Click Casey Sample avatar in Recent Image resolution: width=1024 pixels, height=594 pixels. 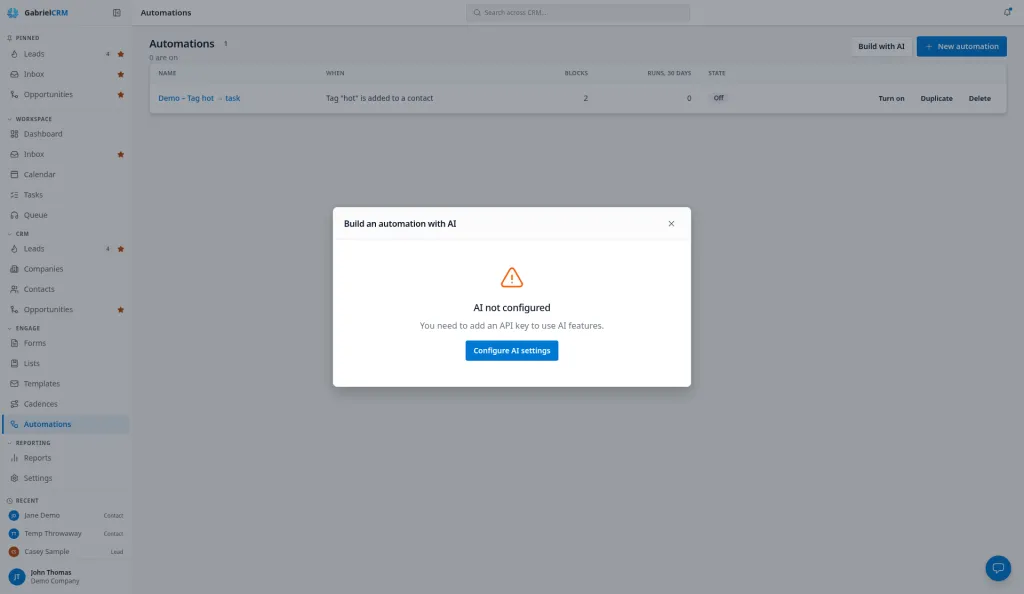click(14, 552)
